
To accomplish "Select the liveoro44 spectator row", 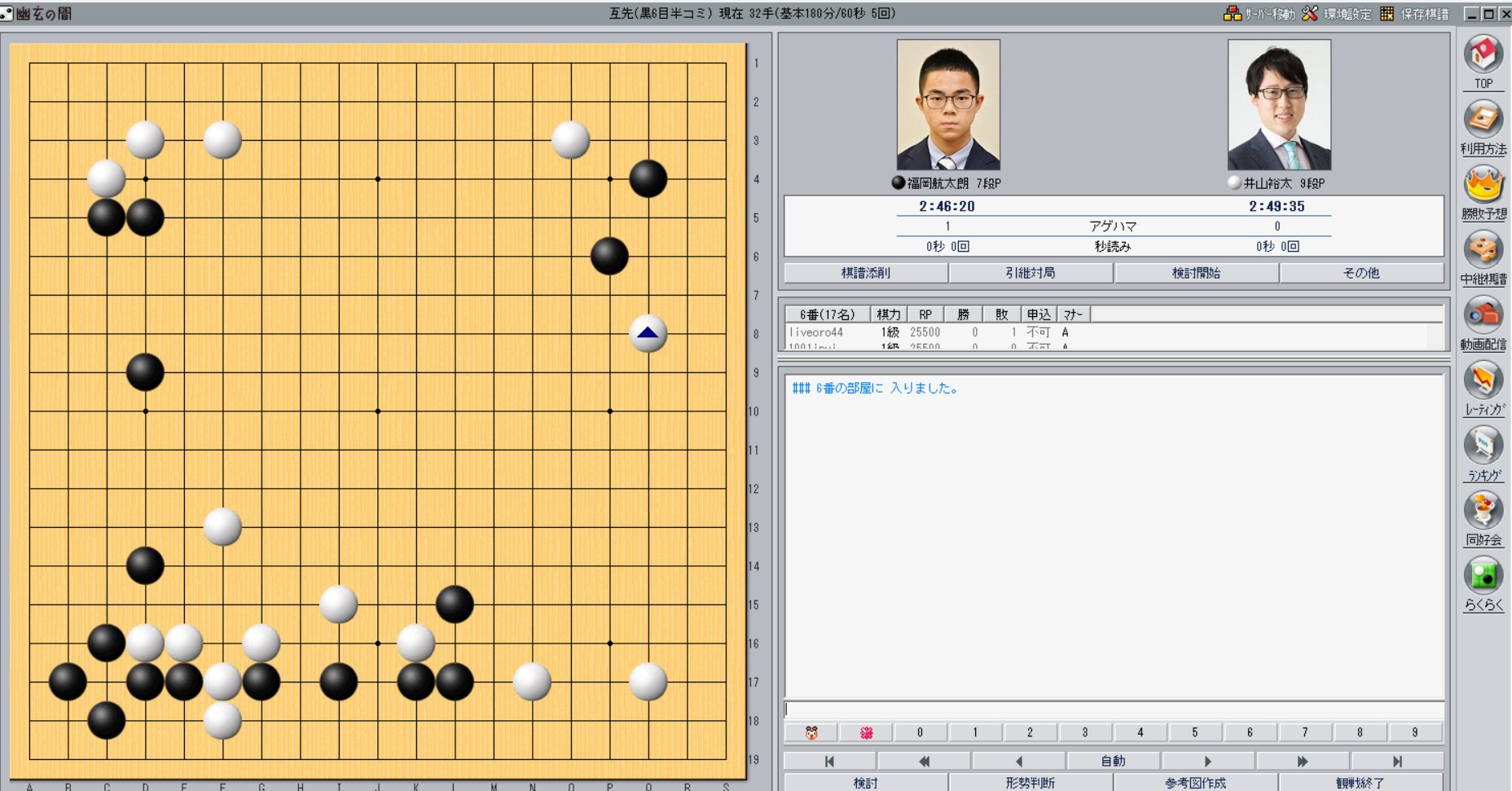I will click(x=1106, y=332).
